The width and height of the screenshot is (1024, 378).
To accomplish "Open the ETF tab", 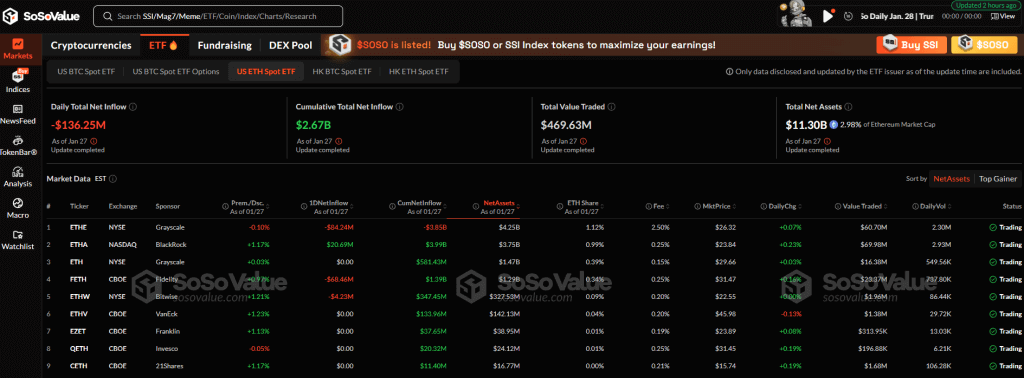I will pos(164,45).
